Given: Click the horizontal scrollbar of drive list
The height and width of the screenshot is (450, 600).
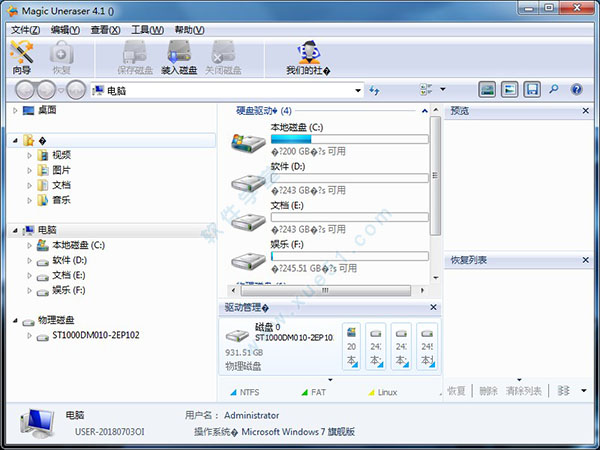Looking at the screenshot, I should (x=328, y=290).
